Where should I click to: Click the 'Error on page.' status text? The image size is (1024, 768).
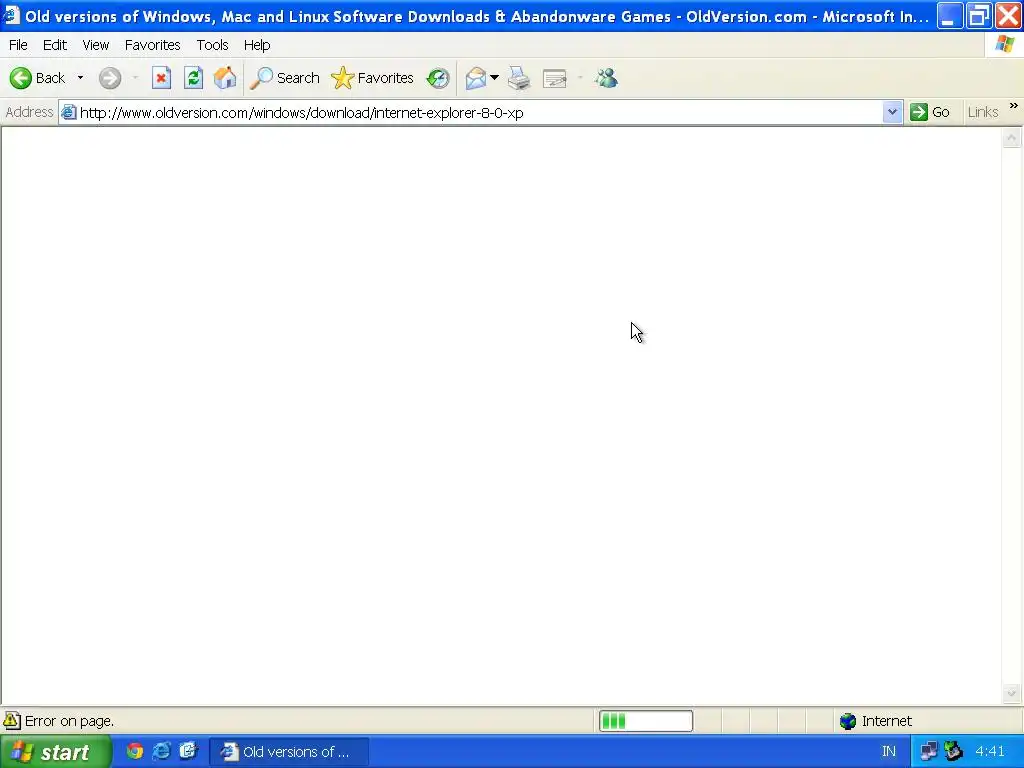[x=69, y=721]
